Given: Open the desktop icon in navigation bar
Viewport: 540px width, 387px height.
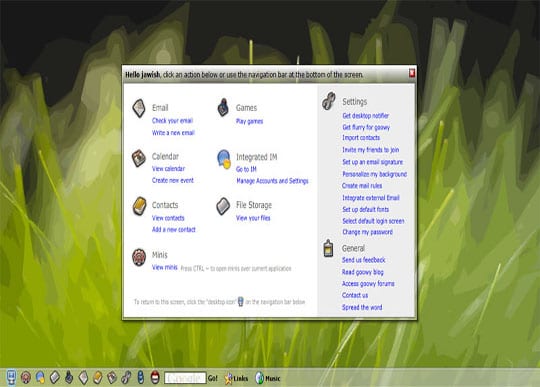Looking at the screenshot, I should click(x=11, y=378).
